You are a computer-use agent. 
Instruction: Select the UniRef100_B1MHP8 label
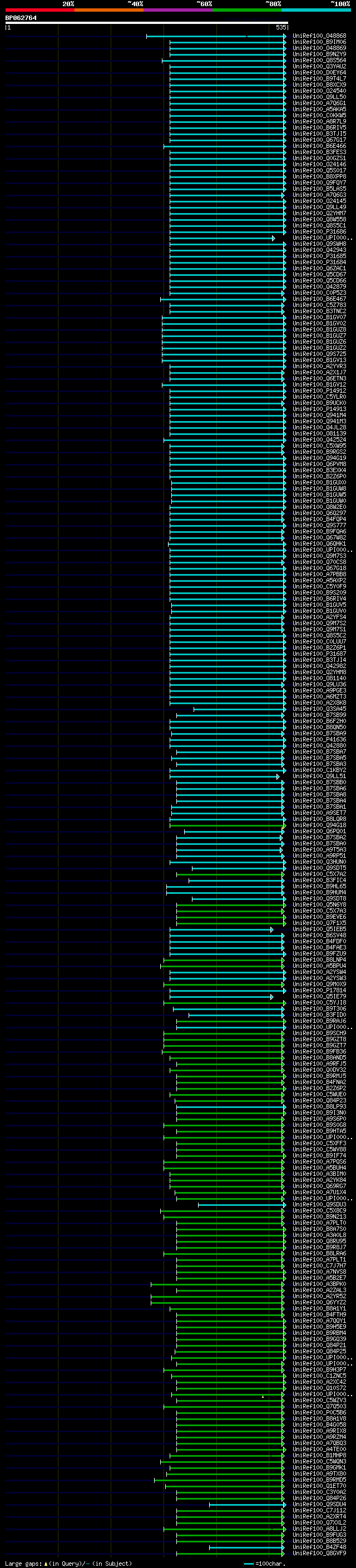tap(319, 1455)
